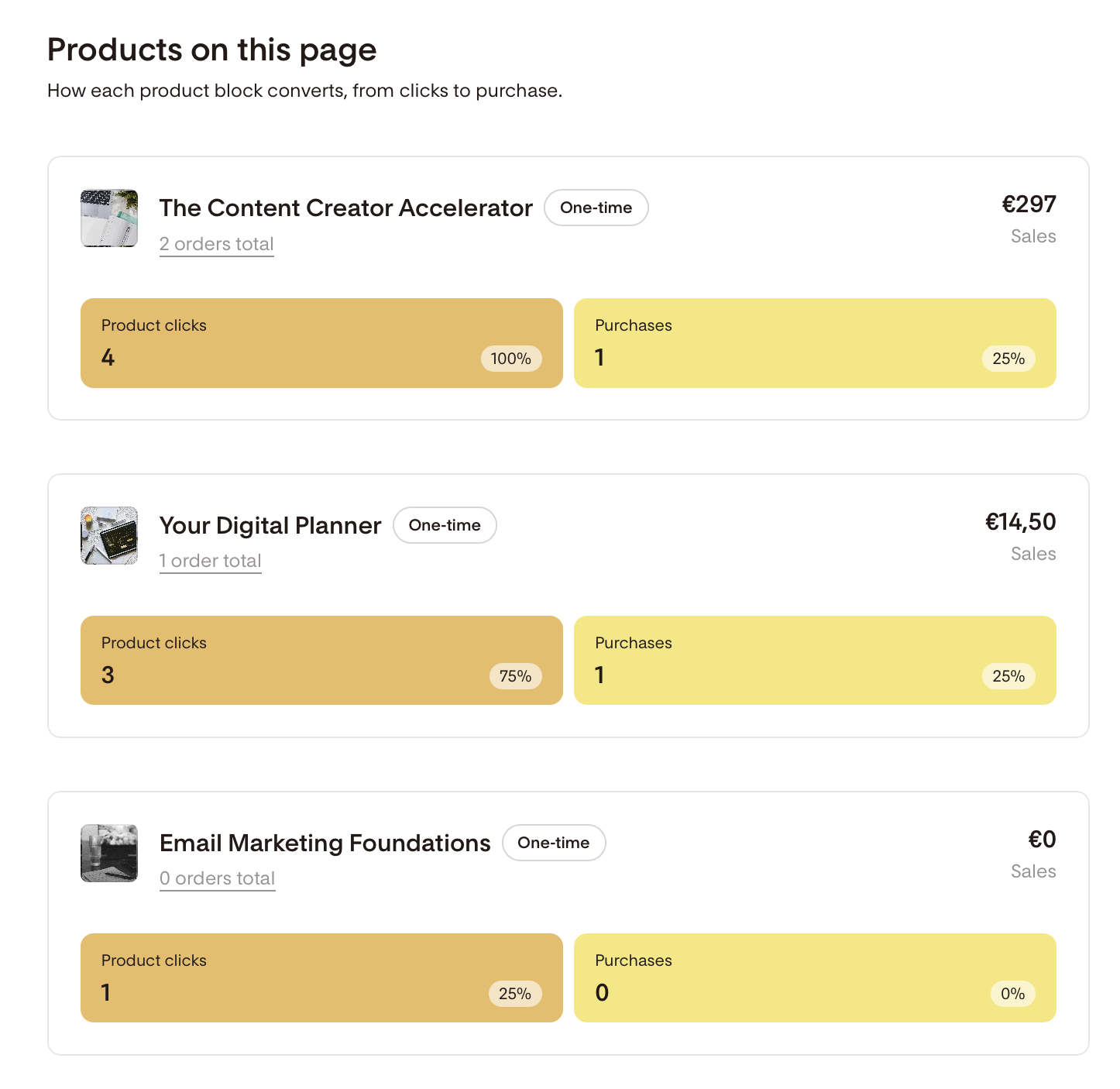1120x1089 pixels.
Task: Click the €297 sales amount
Action: point(1029,204)
